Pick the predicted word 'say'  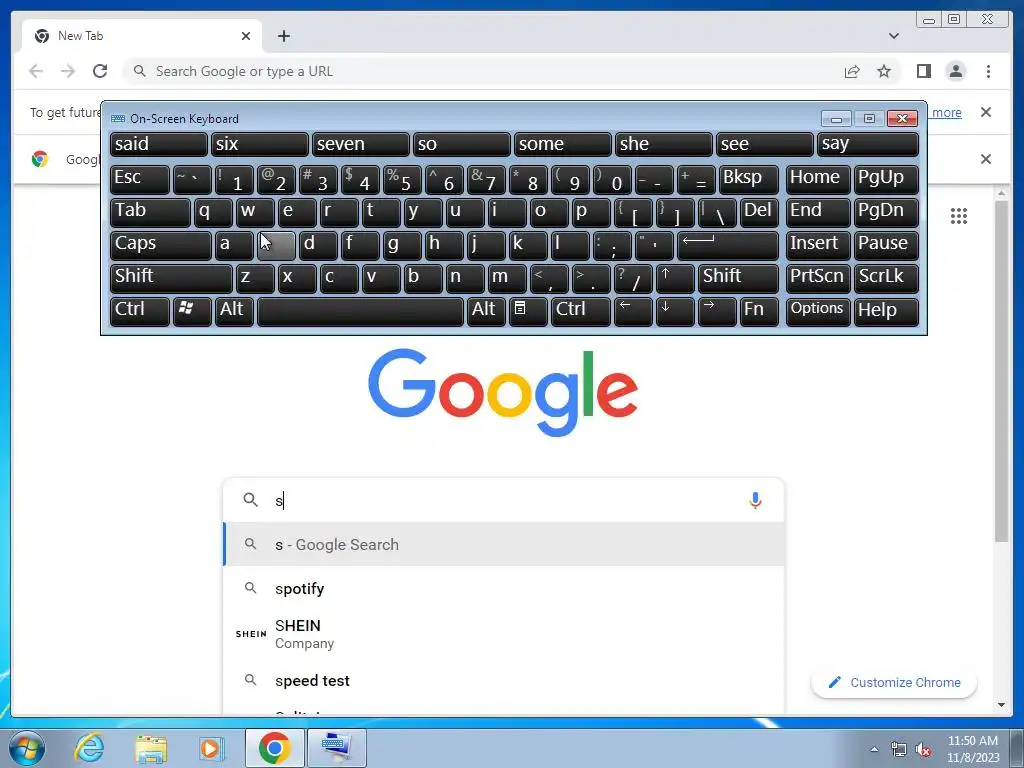[x=868, y=144]
